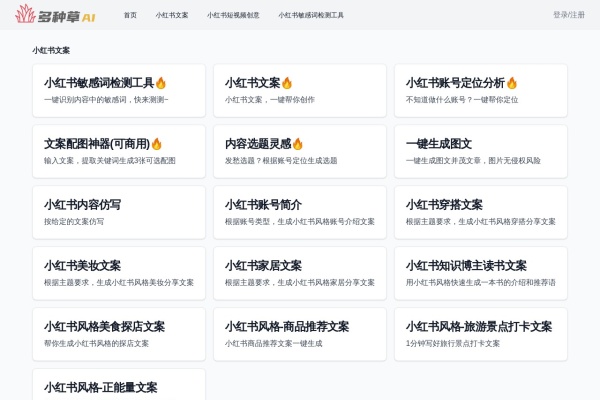
Task: Open 小红书风格-旅游景点打卡文案 card
Action: [x=480, y=334]
